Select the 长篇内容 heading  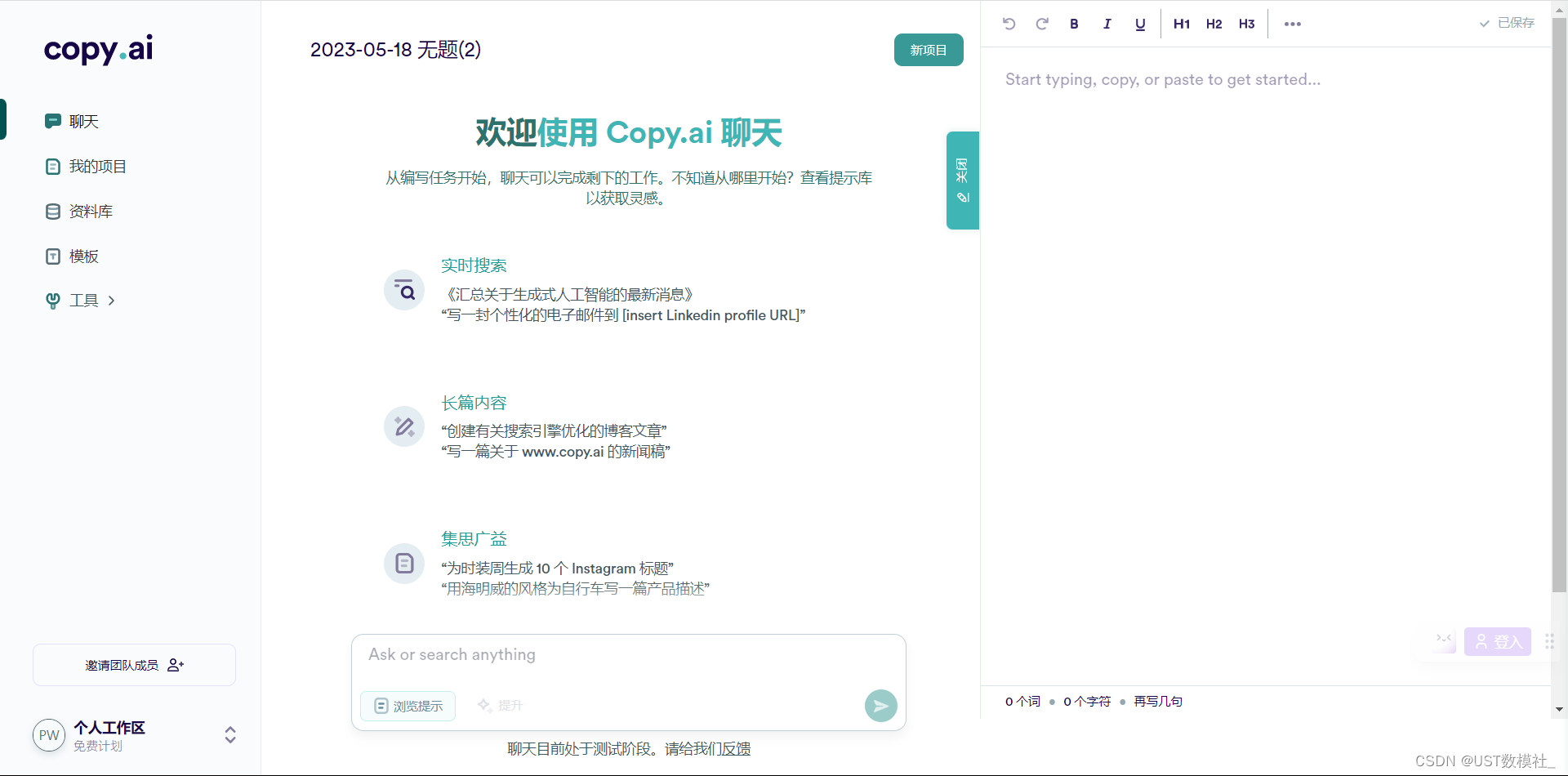474,403
